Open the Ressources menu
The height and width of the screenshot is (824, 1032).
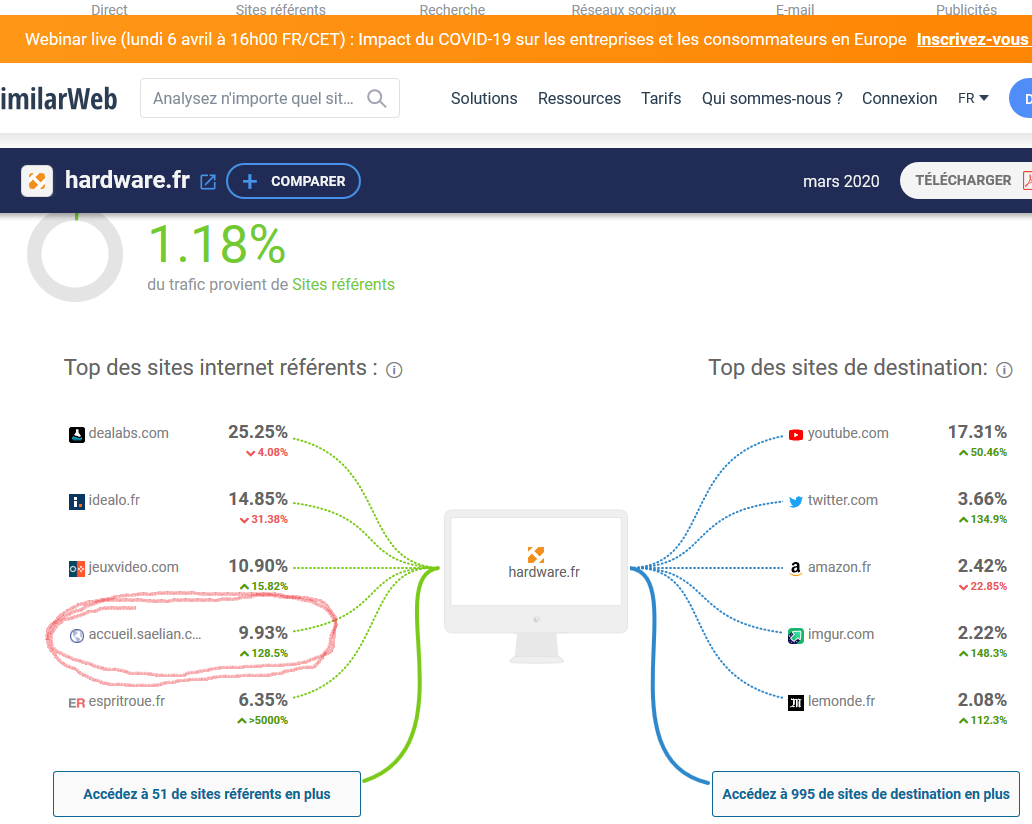579,98
